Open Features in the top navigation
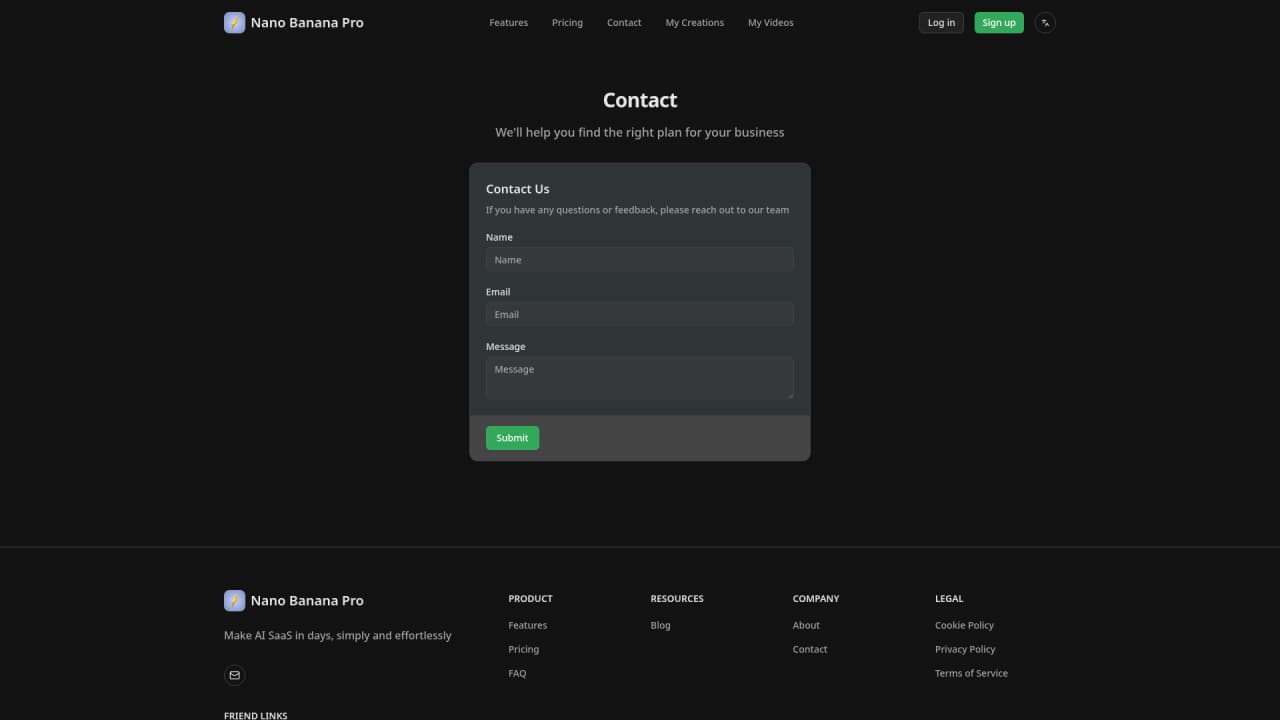Image resolution: width=1280 pixels, height=720 pixels. click(x=508, y=23)
